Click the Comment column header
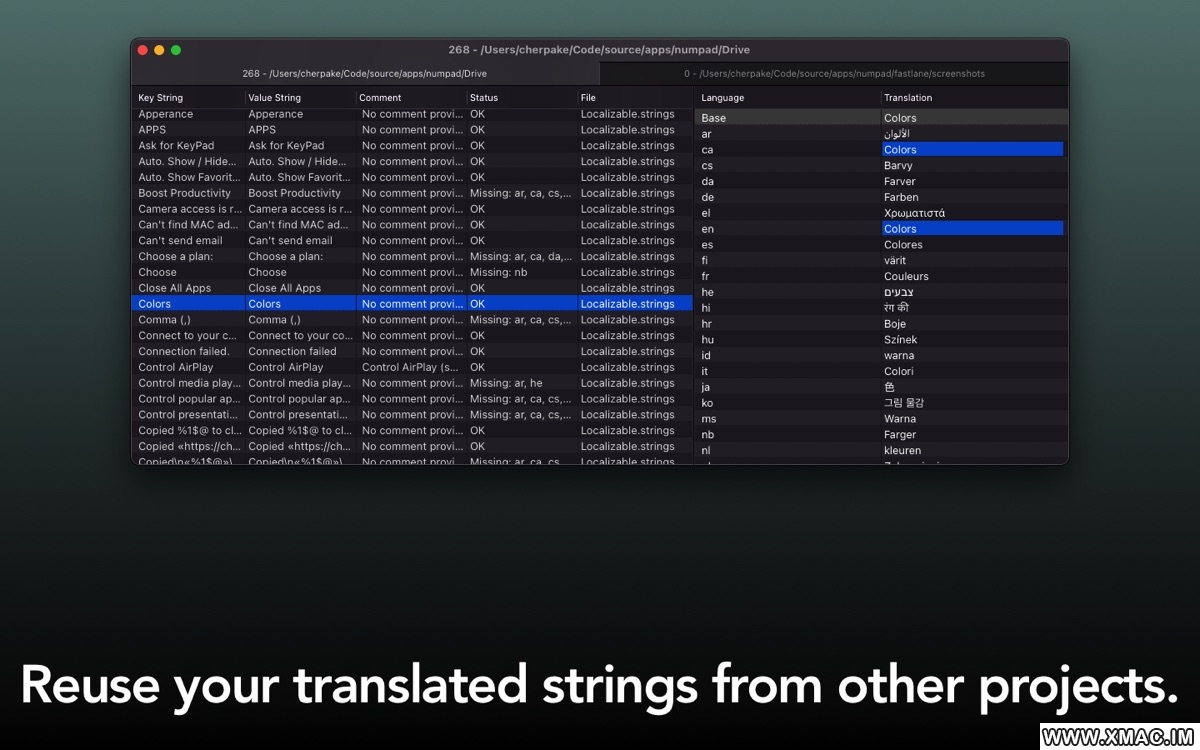 coord(380,98)
